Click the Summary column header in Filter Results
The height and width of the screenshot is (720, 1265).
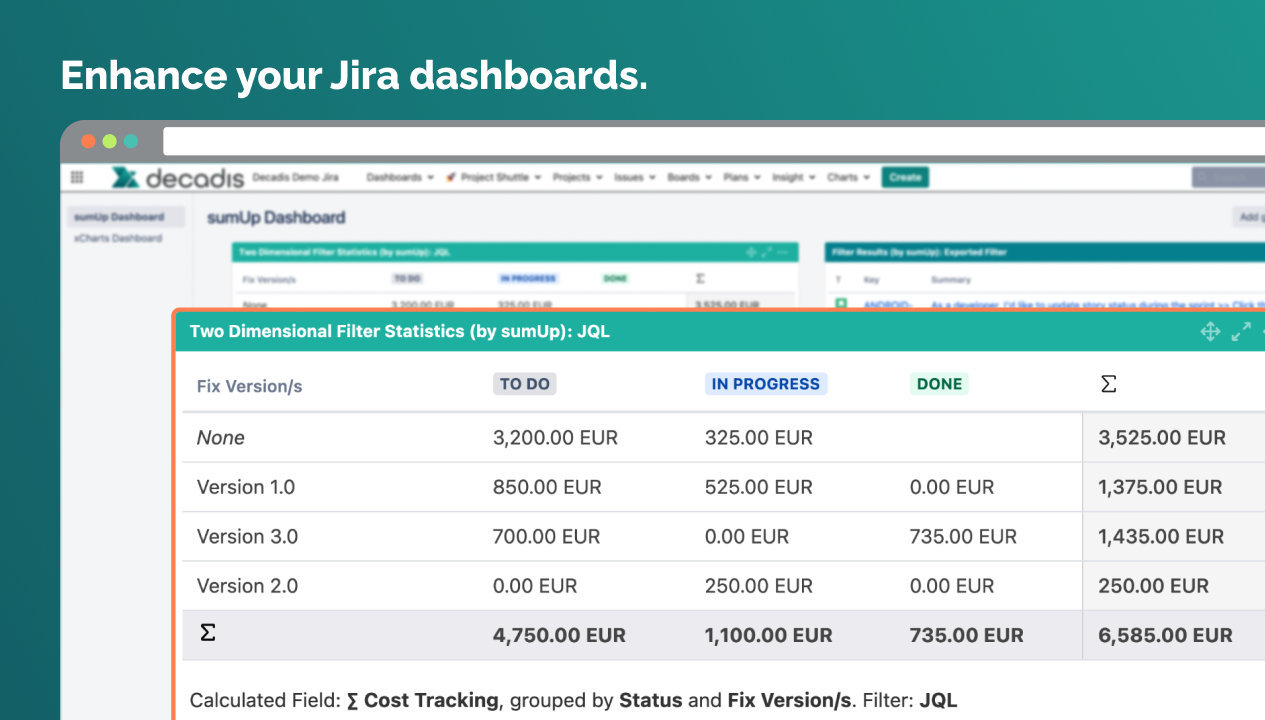[950, 280]
